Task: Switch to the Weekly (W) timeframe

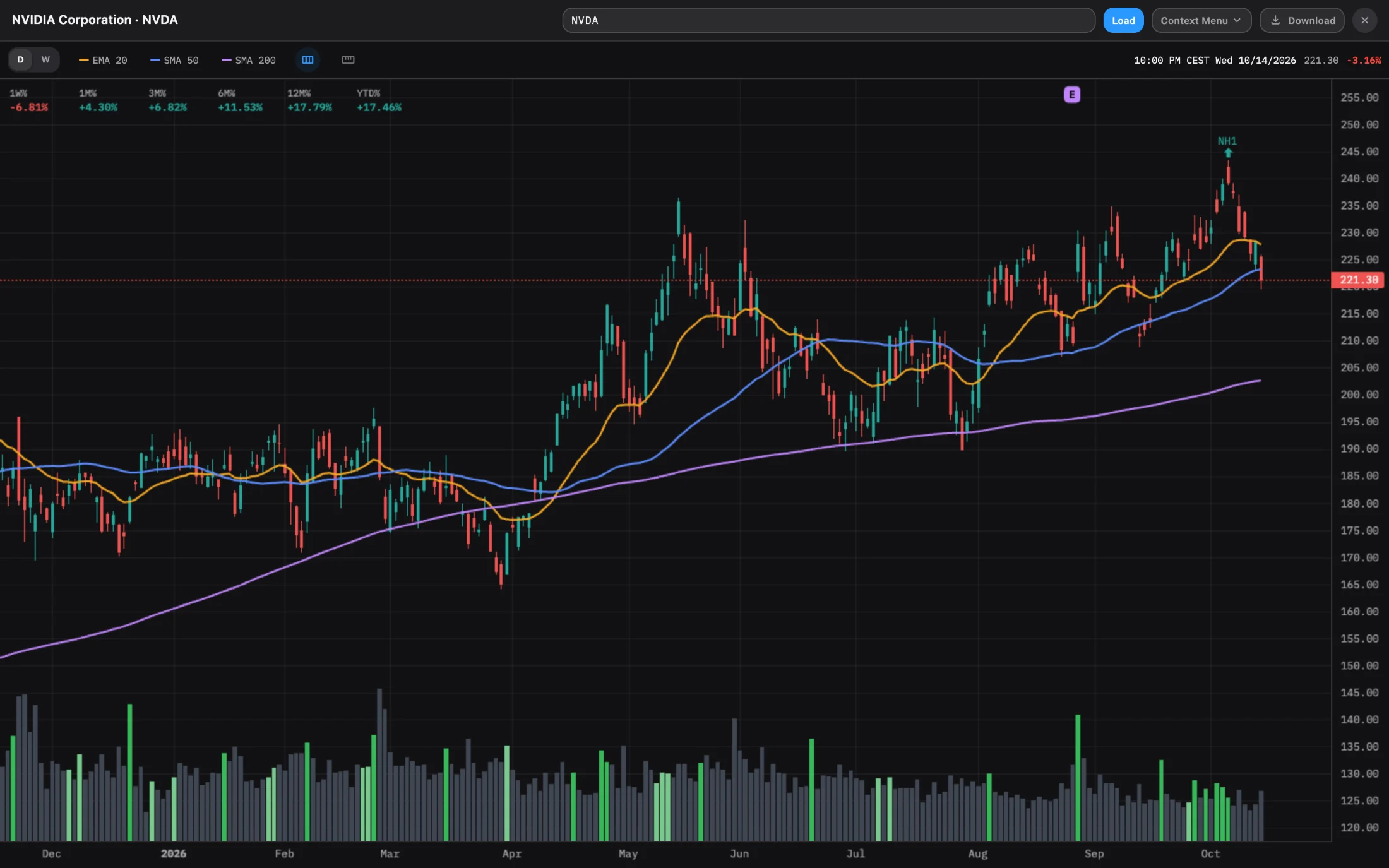Action: 45,60
